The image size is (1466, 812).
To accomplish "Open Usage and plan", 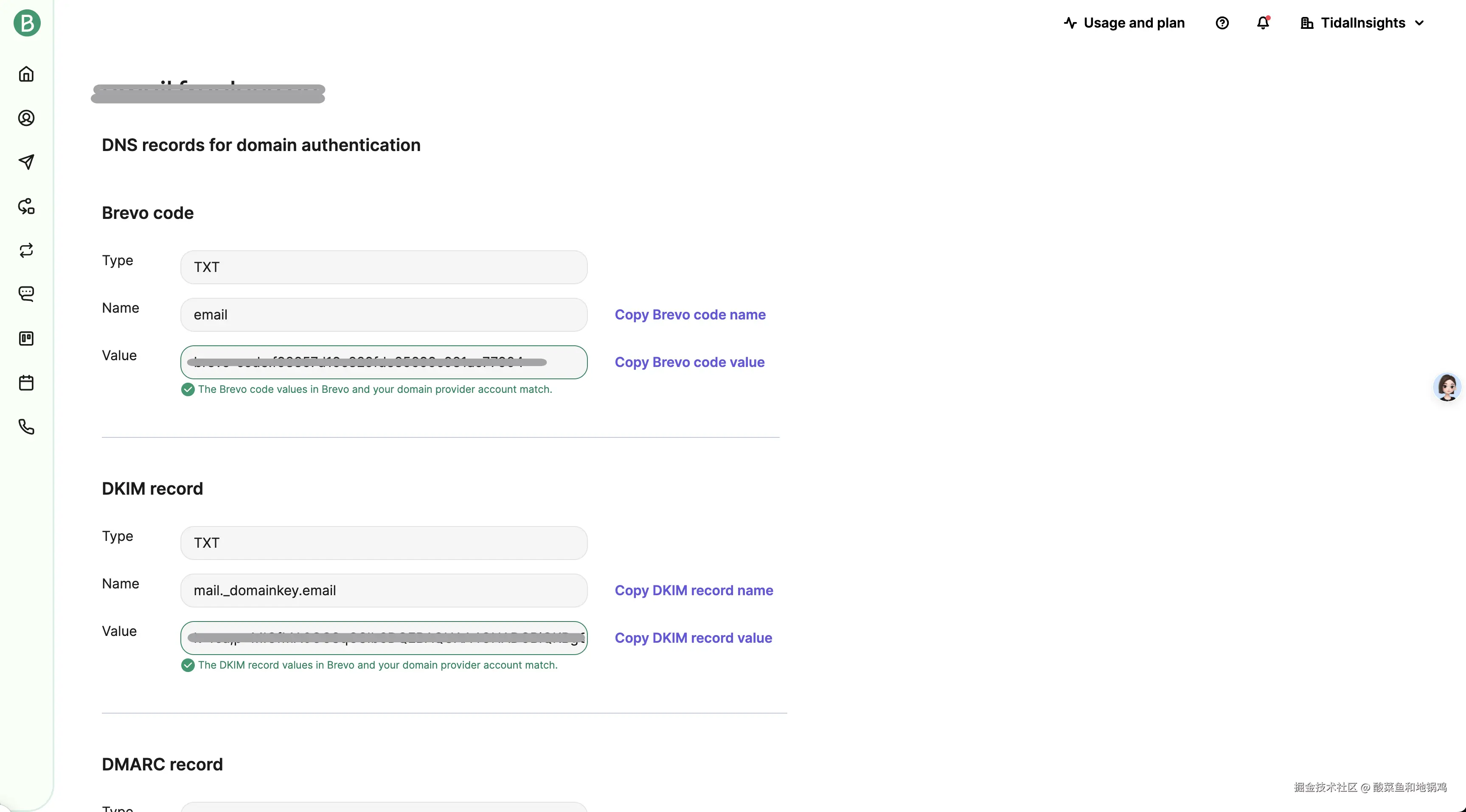I will click(x=1124, y=23).
